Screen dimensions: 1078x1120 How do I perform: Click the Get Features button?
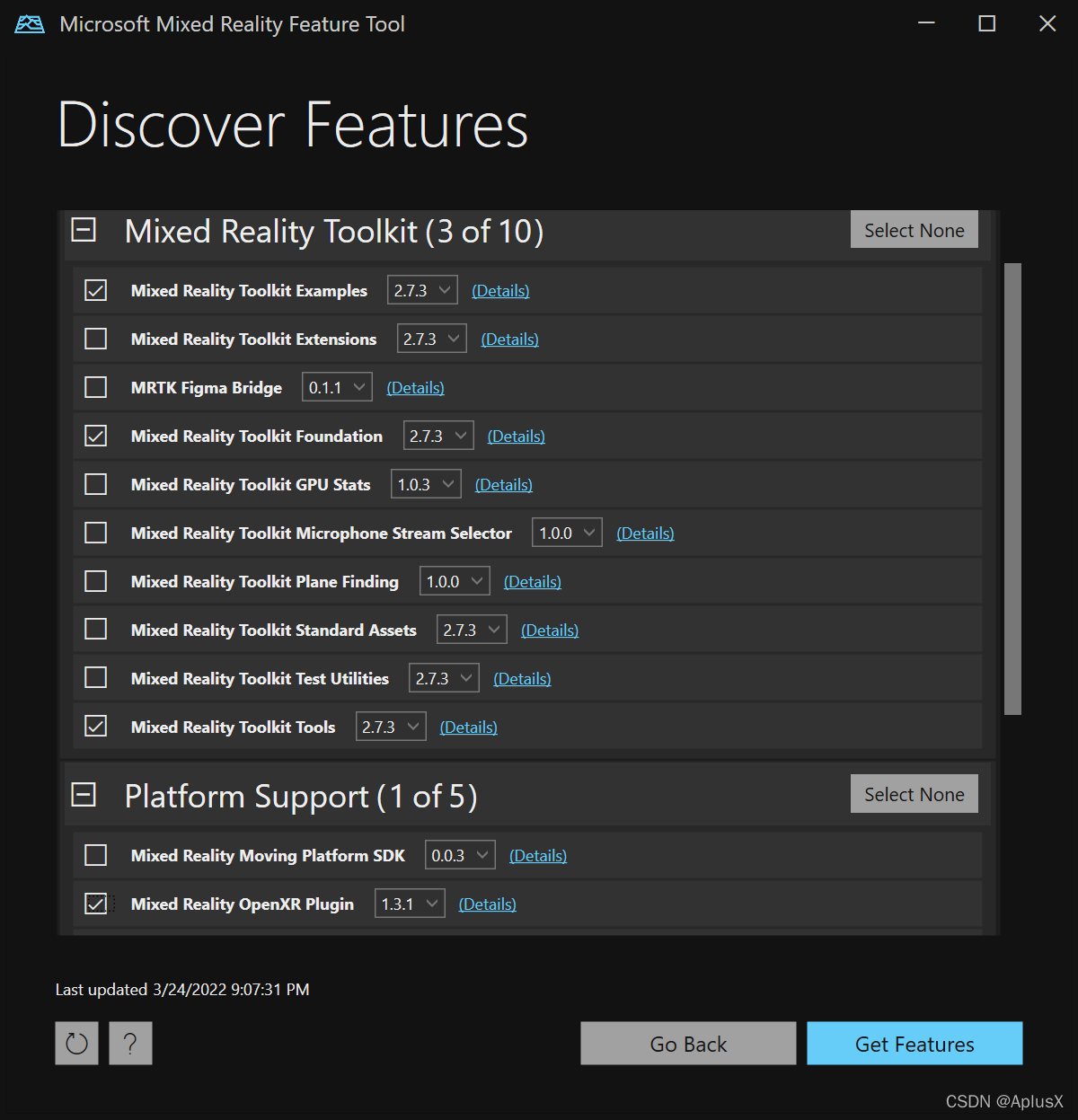click(915, 1043)
